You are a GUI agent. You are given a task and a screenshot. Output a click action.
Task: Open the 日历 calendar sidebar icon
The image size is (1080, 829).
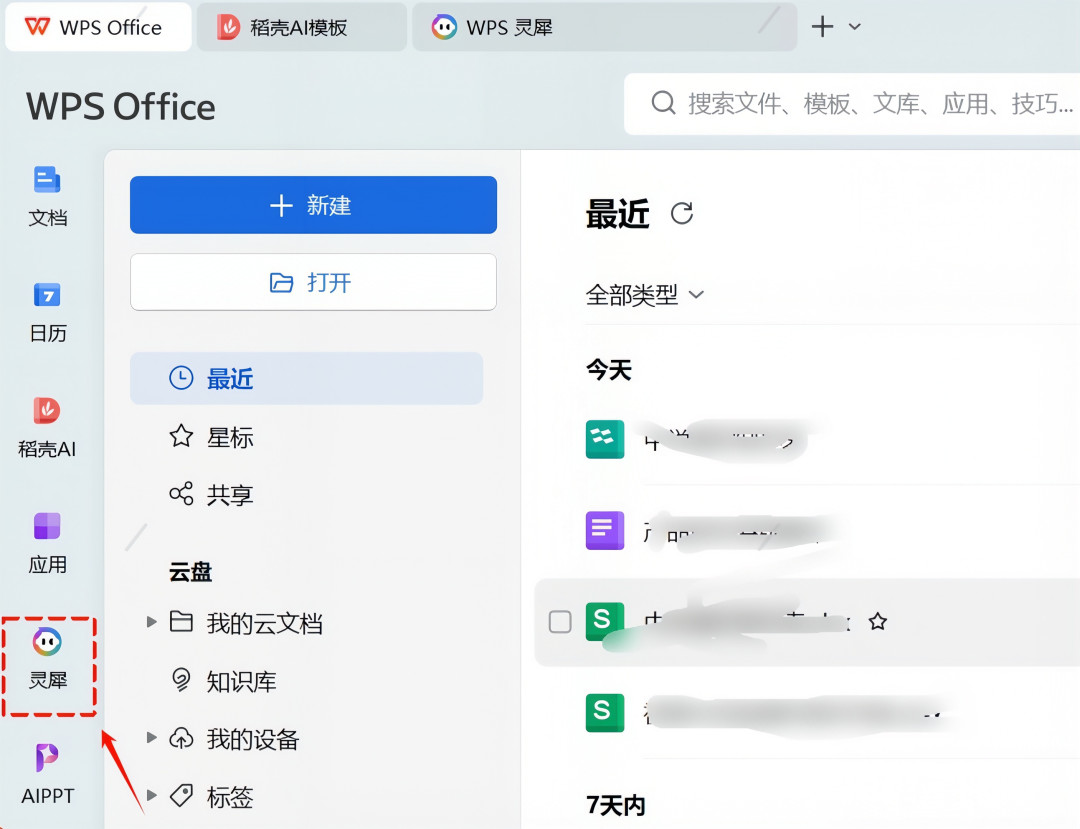point(47,312)
